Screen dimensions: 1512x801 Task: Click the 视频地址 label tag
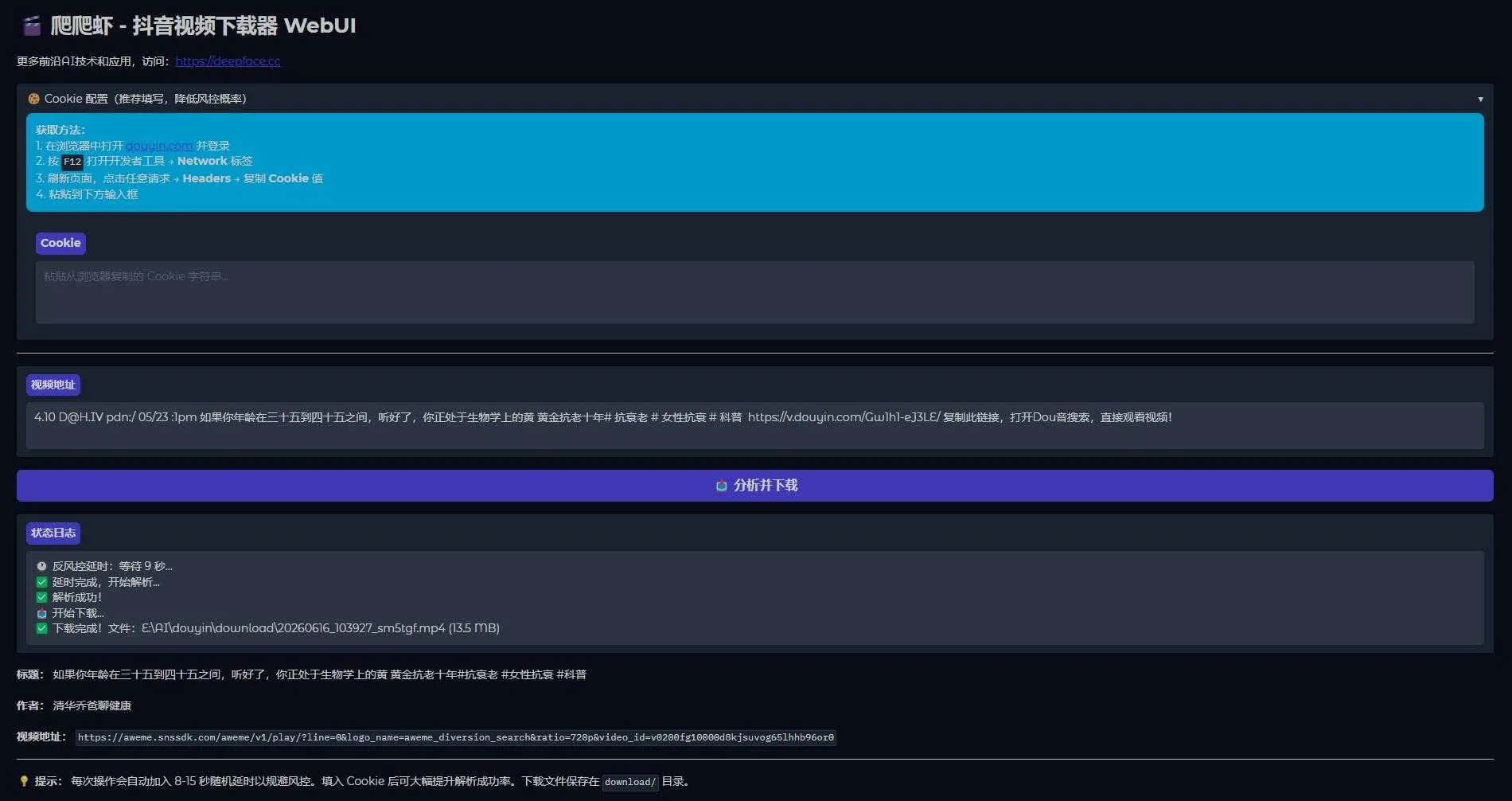(x=53, y=385)
